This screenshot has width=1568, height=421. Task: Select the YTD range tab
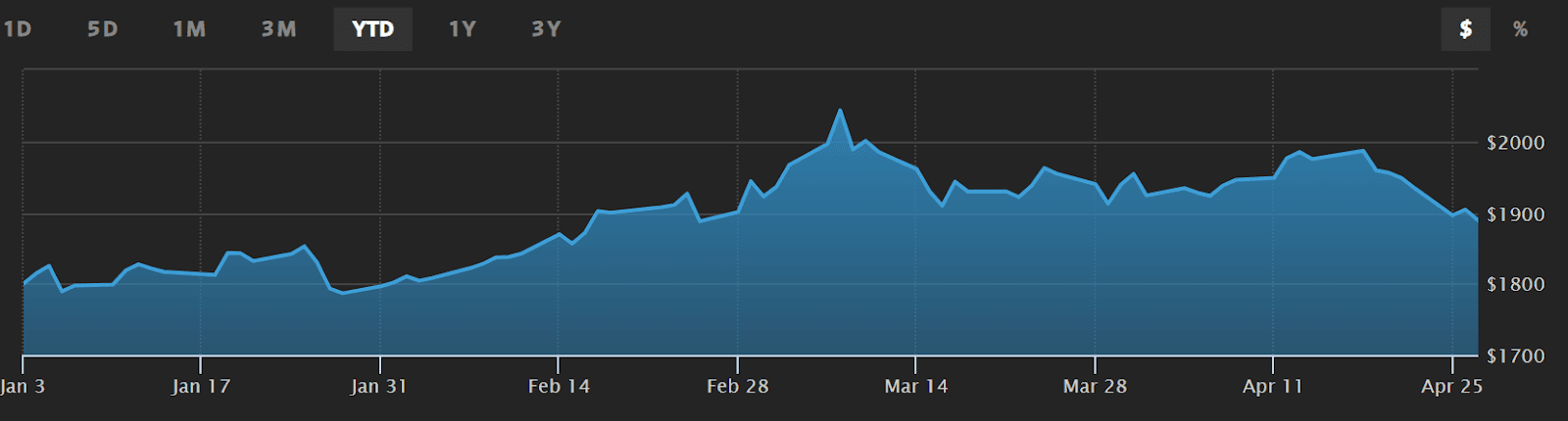[x=372, y=29]
